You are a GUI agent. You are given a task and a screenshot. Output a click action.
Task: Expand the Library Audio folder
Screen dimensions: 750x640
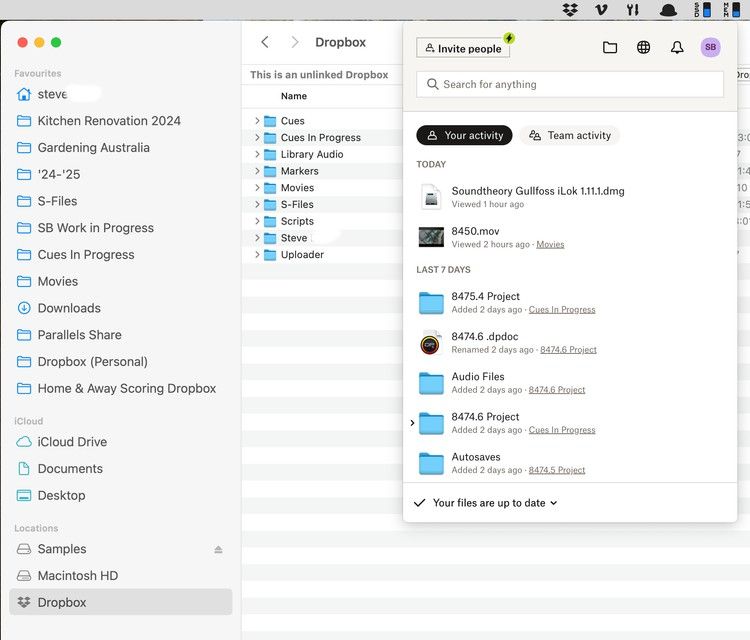(257, 155)
